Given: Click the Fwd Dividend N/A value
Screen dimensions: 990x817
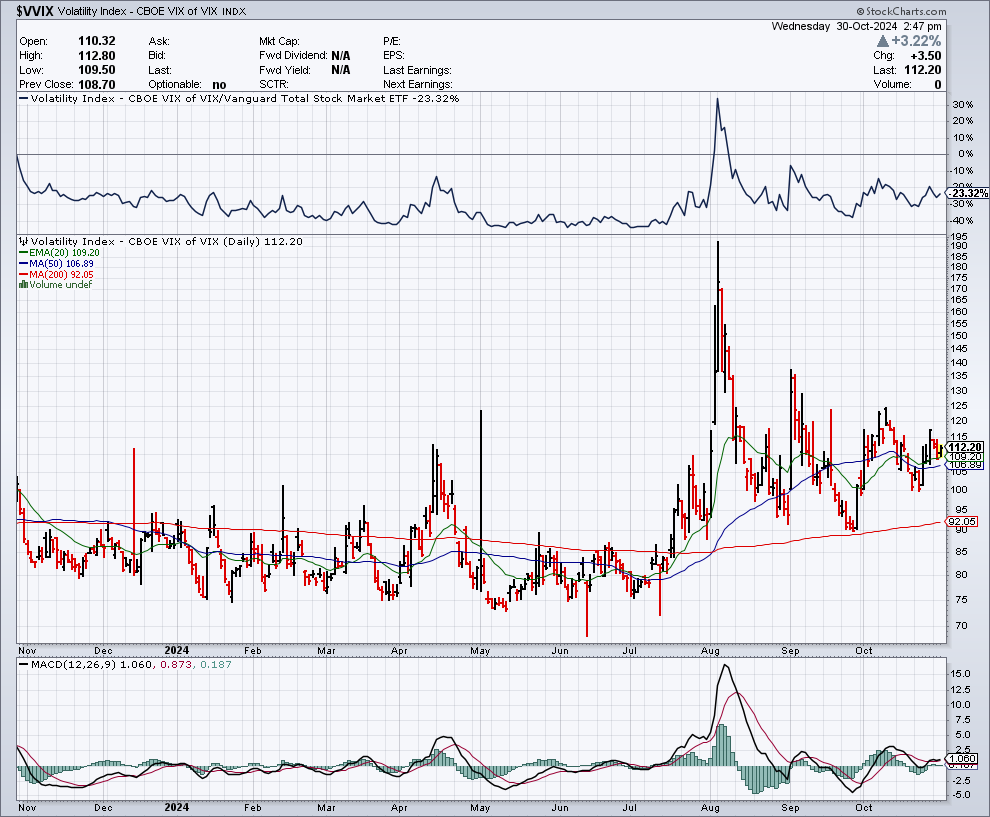Looking at the screenshot, I should pyautogui.click(x=340, y=56).
